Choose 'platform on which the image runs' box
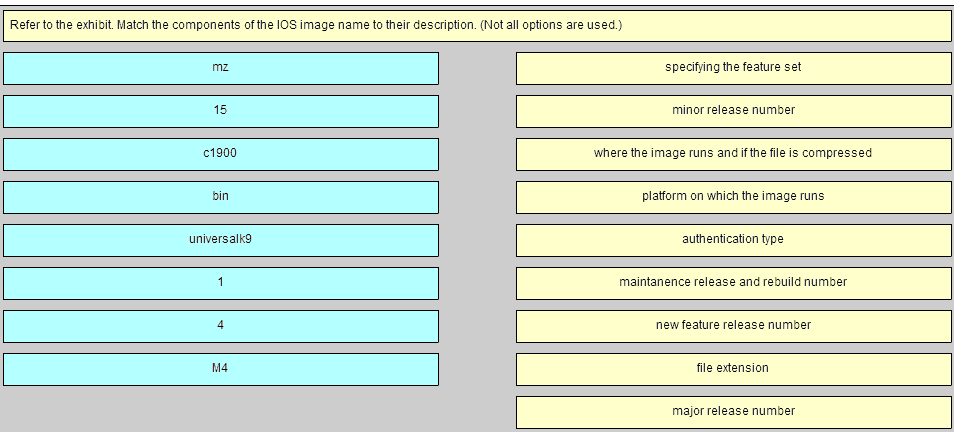Screen dimensions: 954x432 click(733, 197)
